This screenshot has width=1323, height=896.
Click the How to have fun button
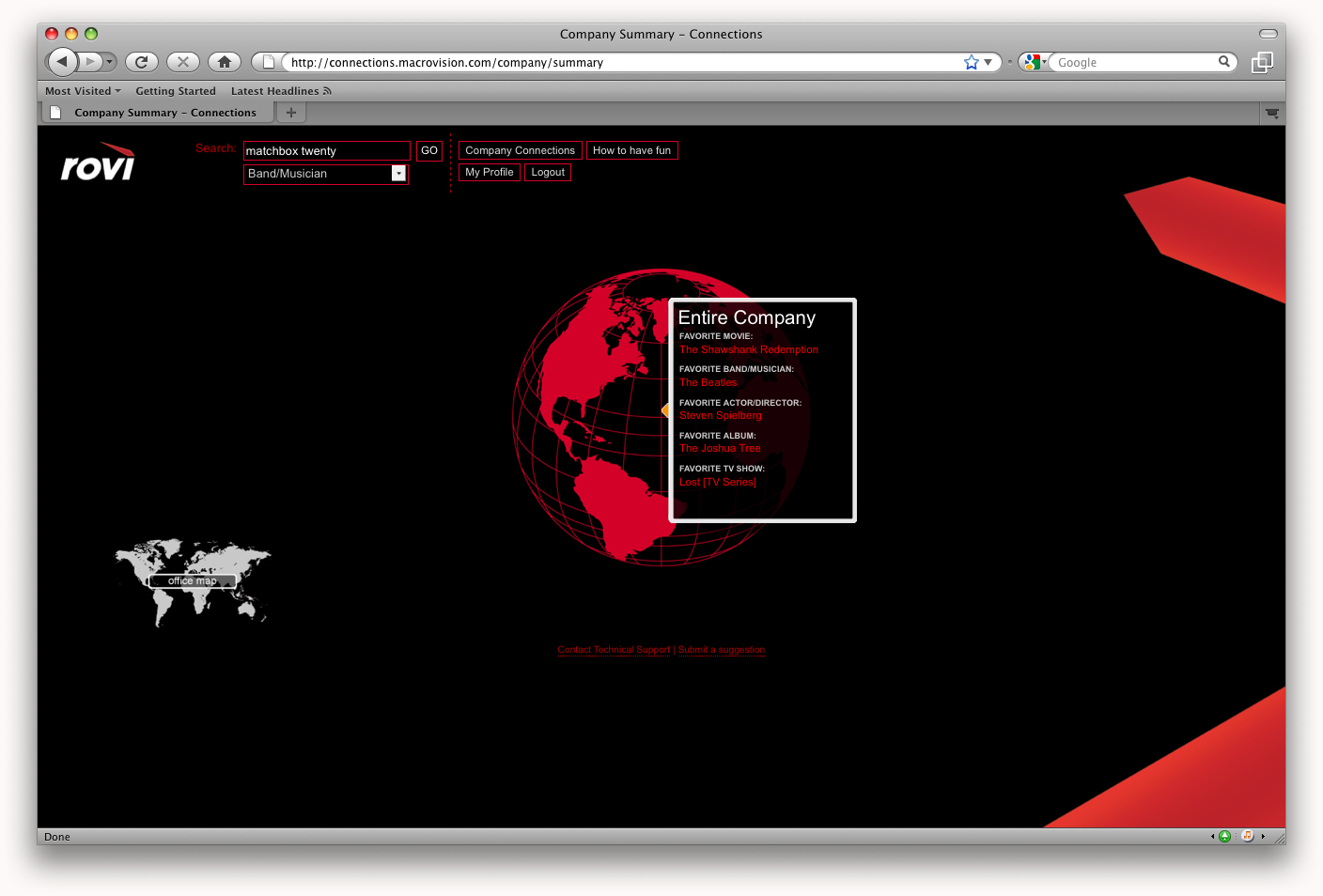click(x=632, y=150)
